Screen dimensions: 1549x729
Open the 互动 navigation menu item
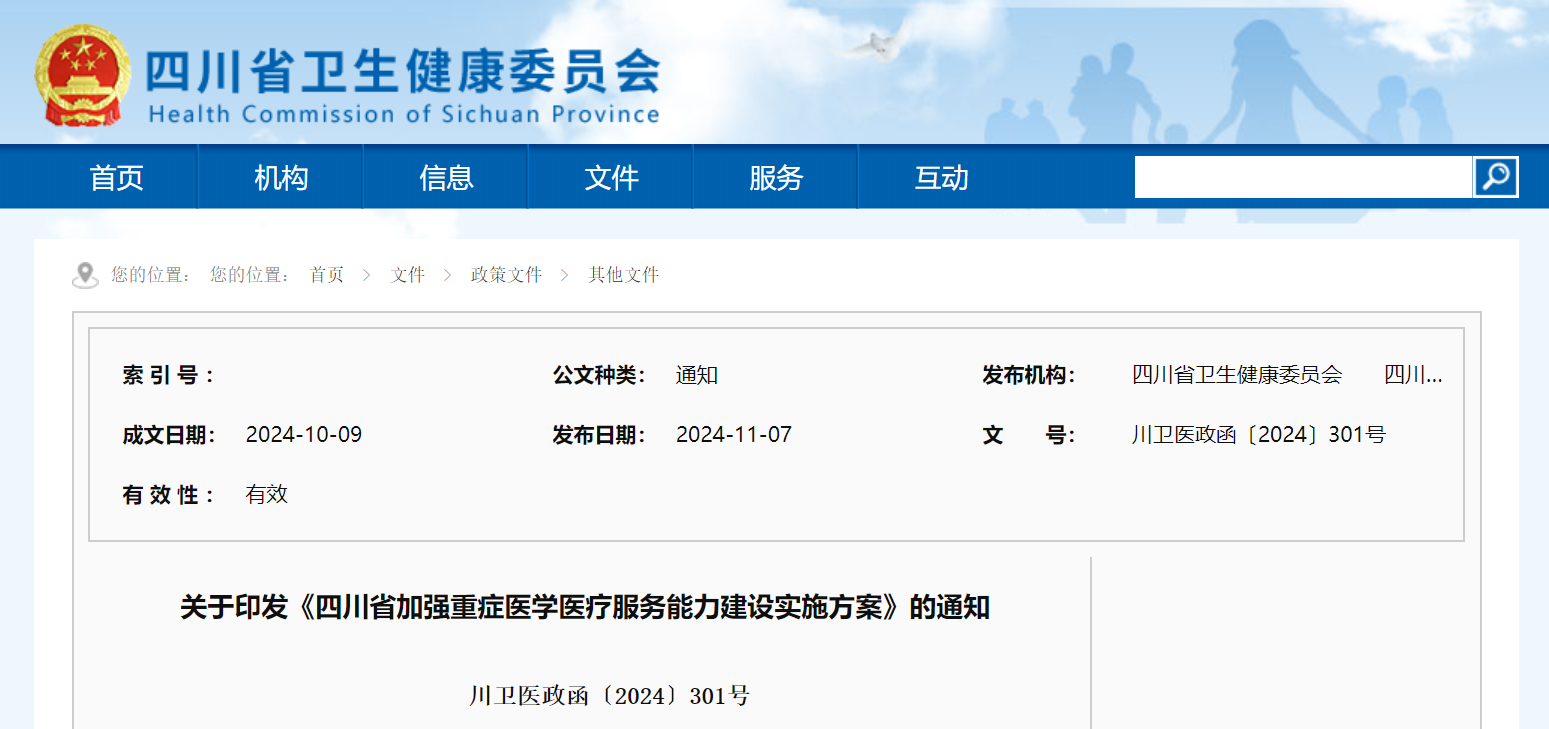point(941,178)
